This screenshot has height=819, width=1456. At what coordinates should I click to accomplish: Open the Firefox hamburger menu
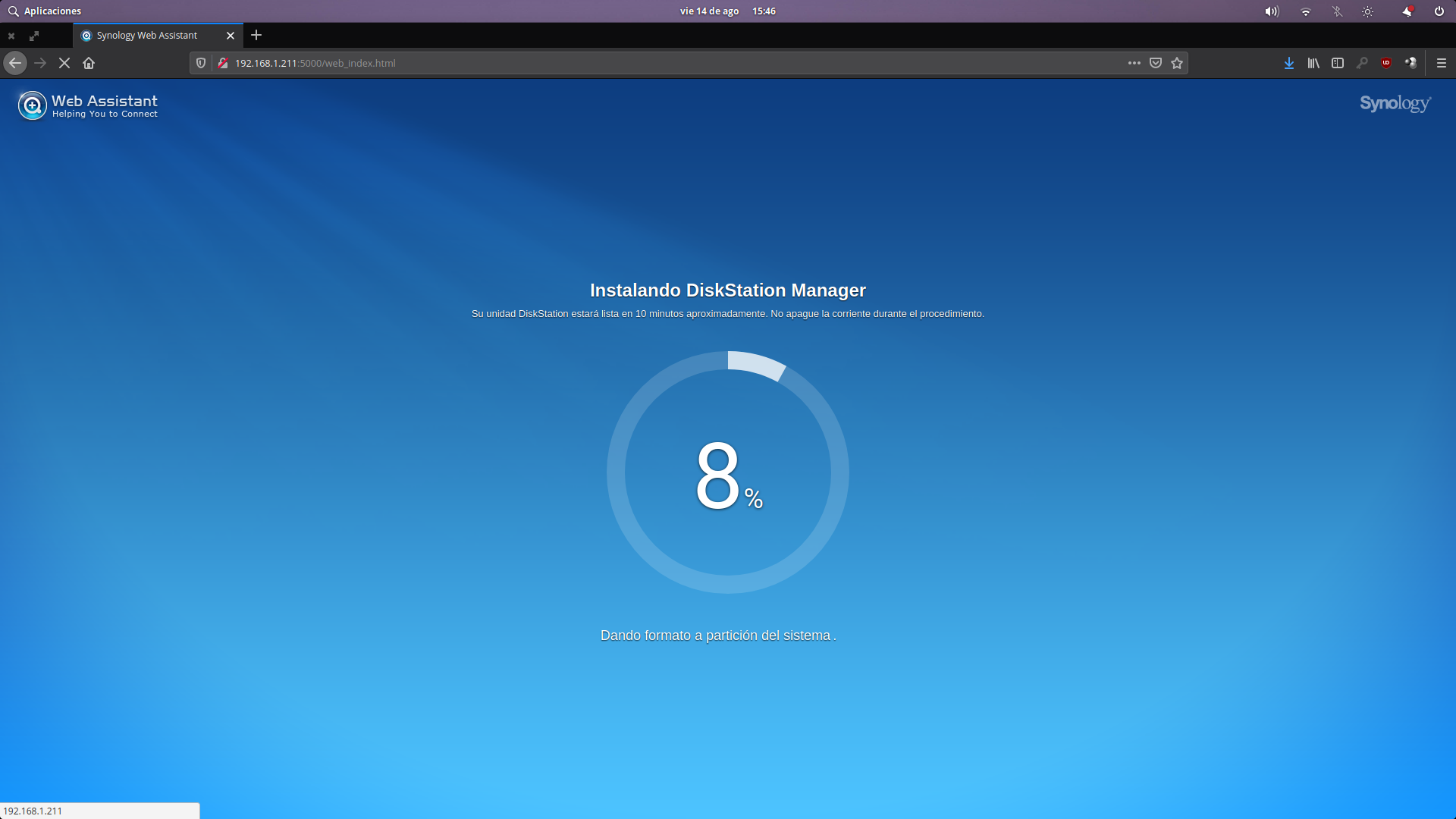[1442, 63]
